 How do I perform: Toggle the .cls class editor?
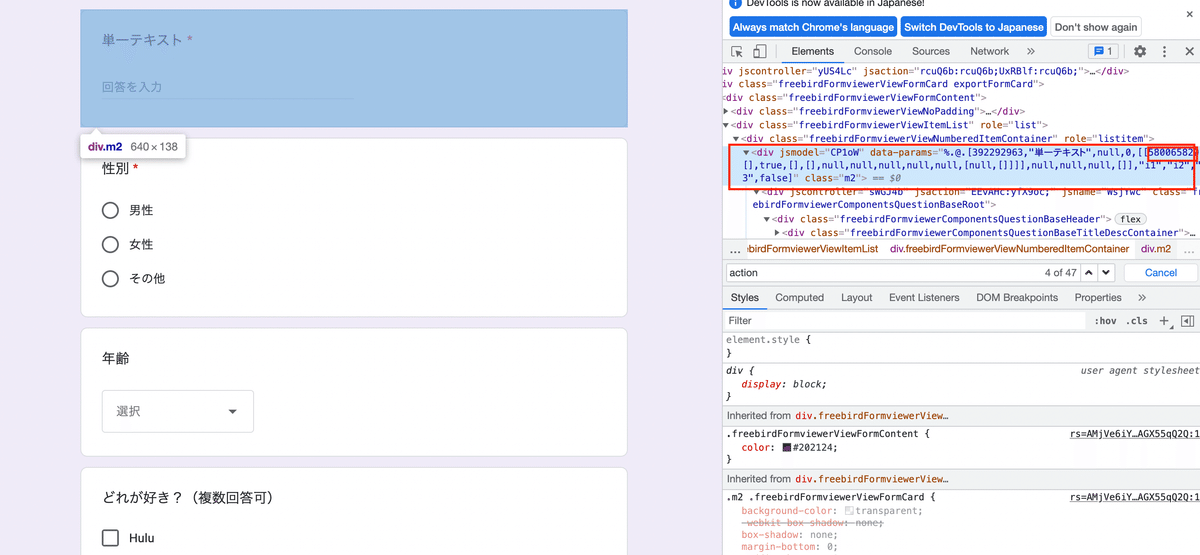[1137, 321]
